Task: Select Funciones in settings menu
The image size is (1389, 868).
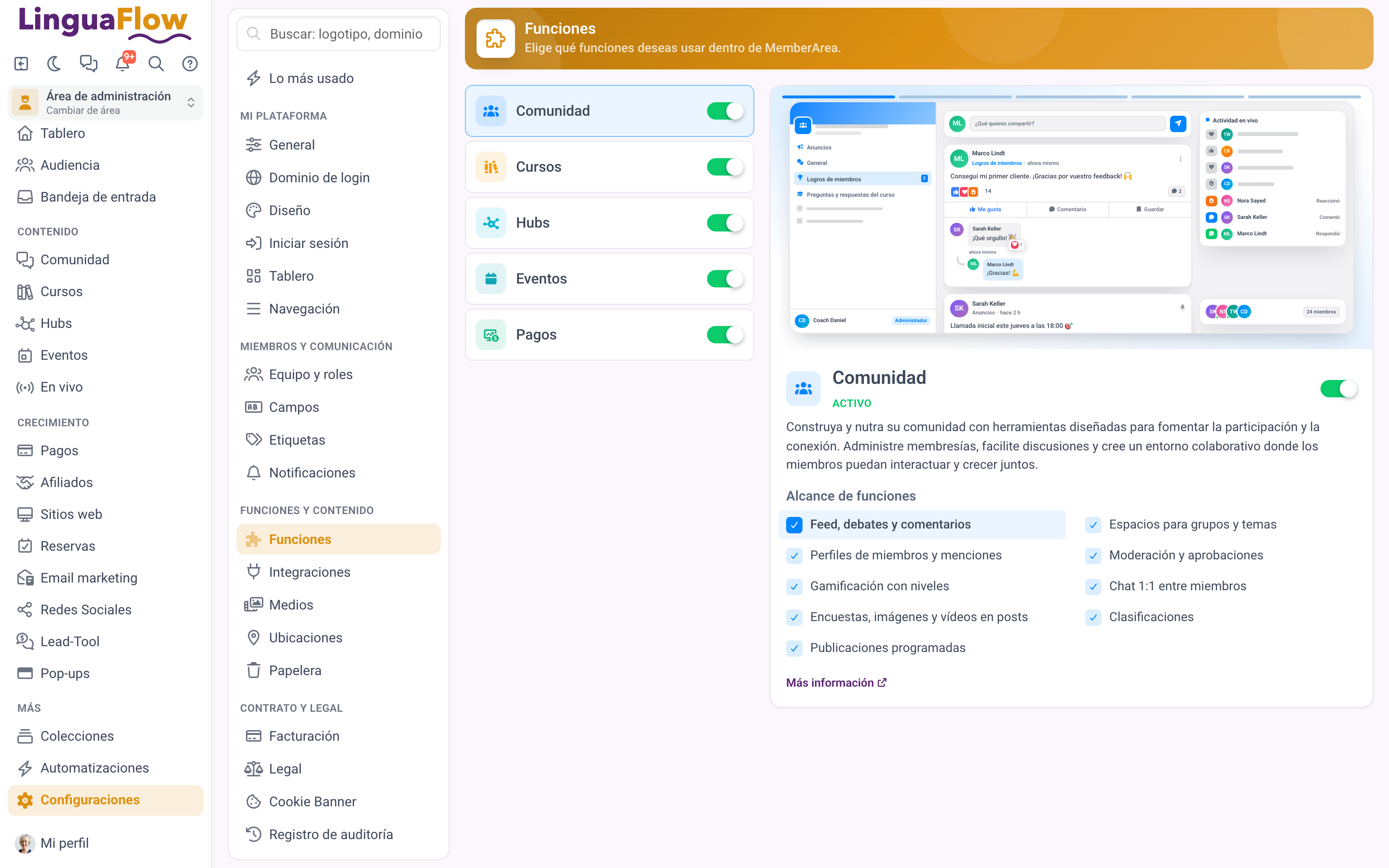Action: [339, 540]
